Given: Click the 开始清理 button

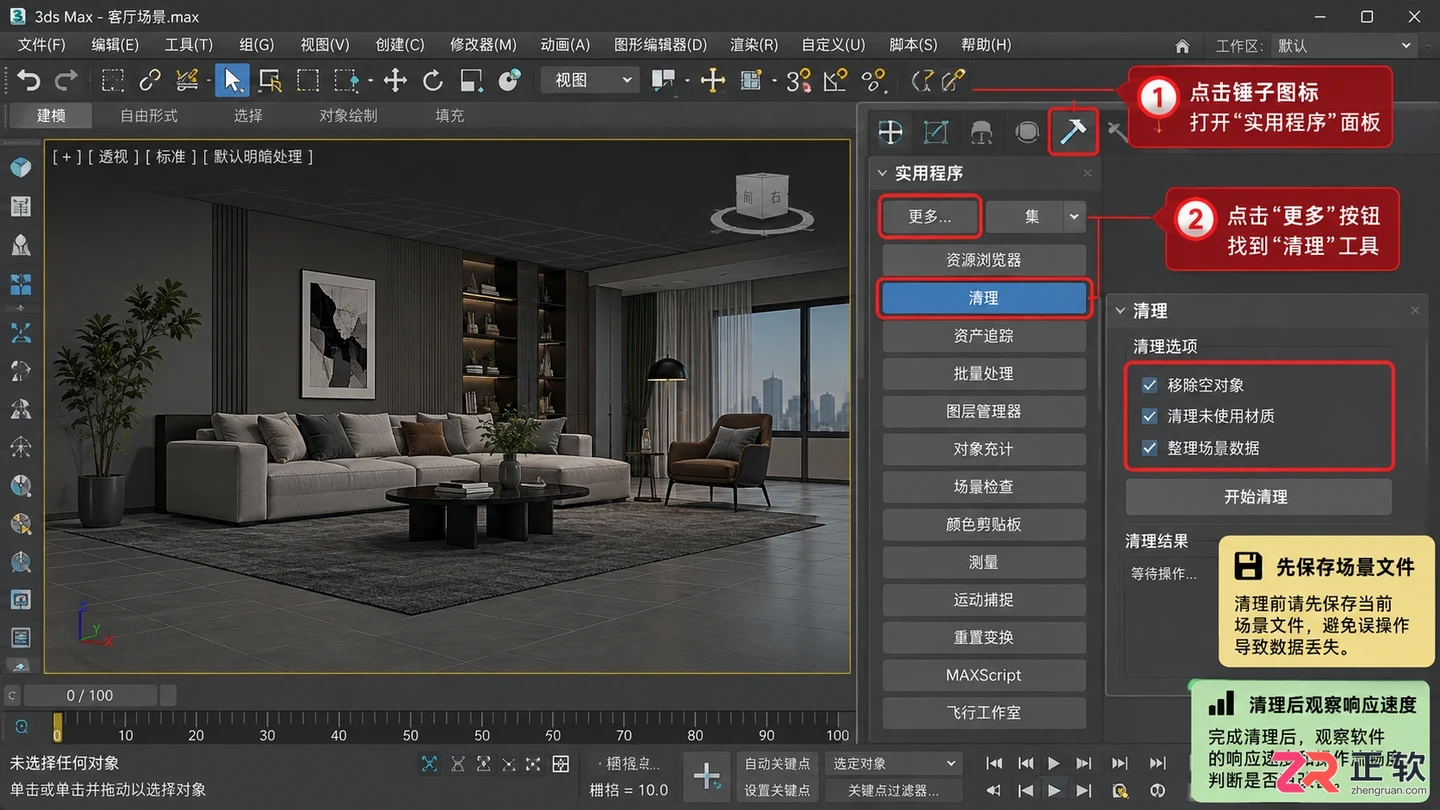Looking at the screenshot, I should point(1257,497).
